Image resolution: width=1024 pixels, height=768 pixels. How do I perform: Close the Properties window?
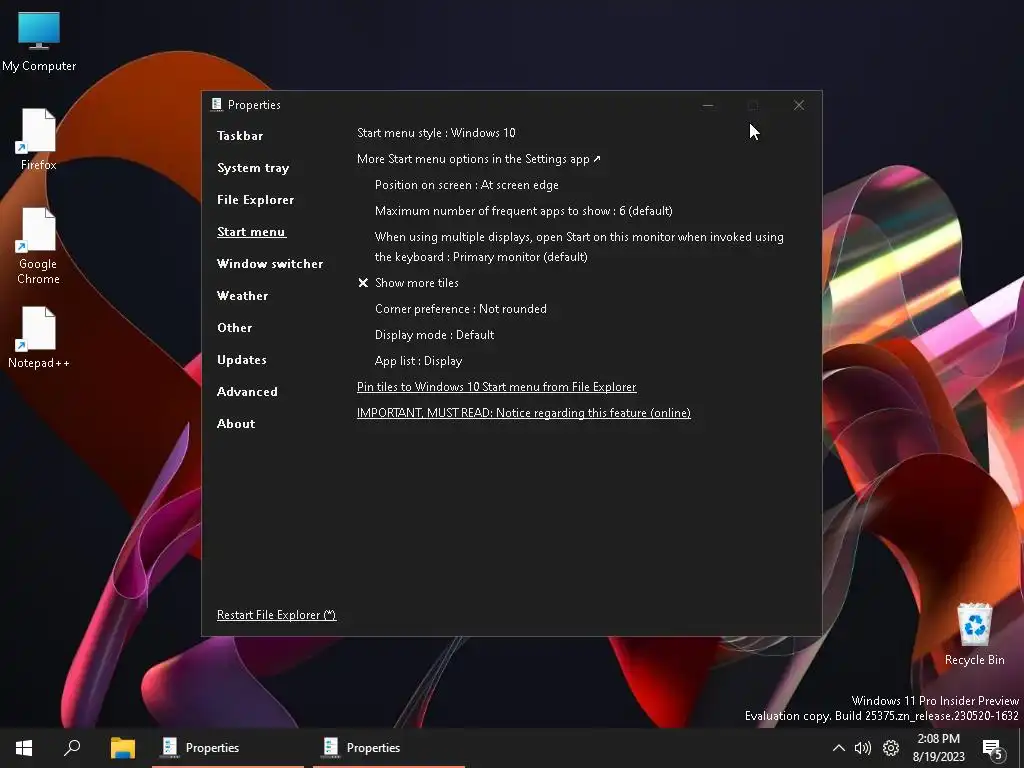pyautogui.click(x=799, y=105)
